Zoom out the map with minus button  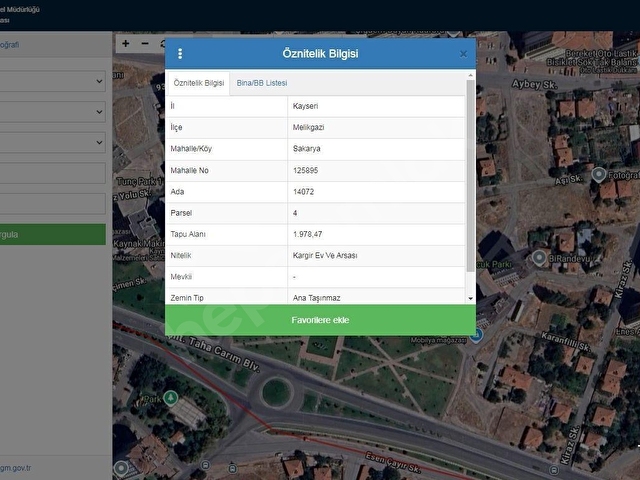(x=145, y=44)
